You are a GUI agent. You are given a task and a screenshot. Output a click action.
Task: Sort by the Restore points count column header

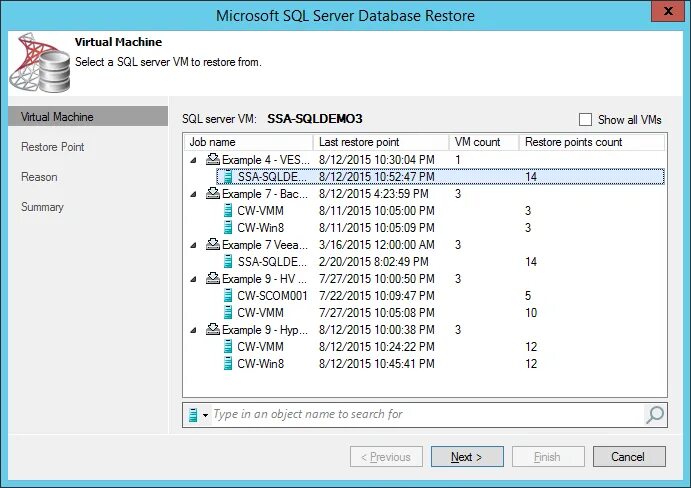[592, 142]
